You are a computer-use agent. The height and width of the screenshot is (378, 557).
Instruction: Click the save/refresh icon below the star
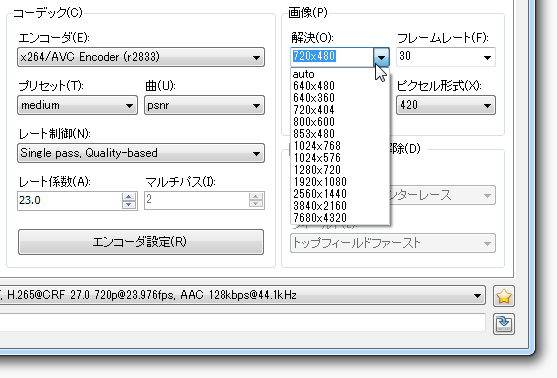coord(504,324)
